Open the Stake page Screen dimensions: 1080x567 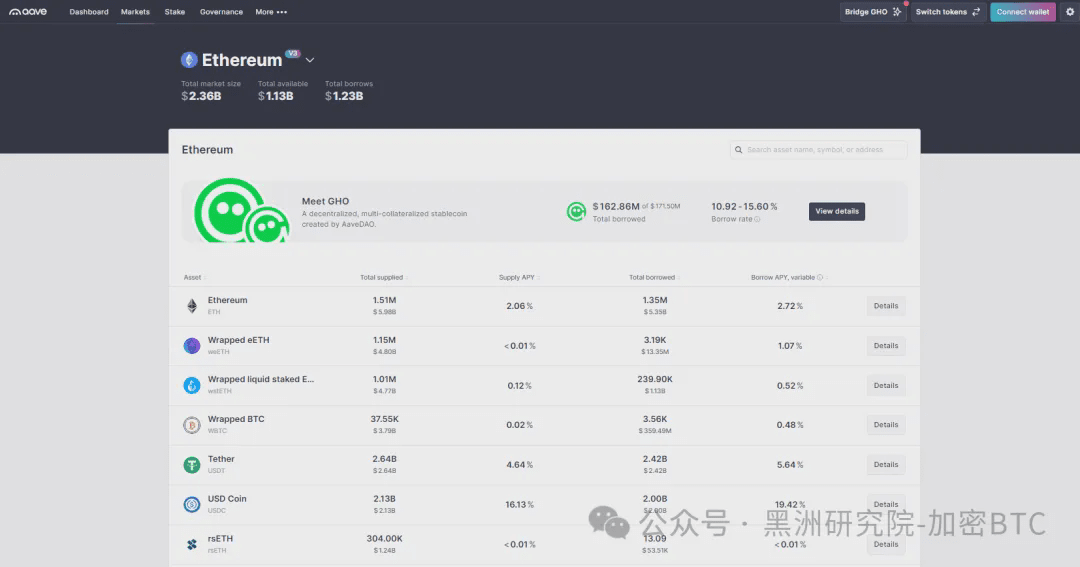tap(174, 12)
